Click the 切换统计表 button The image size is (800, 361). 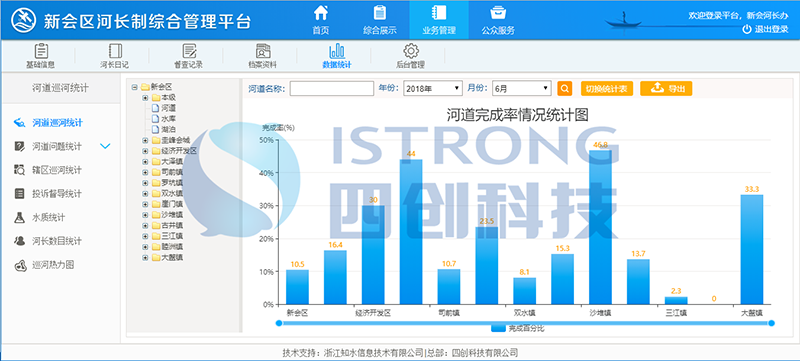click(607, 88)
